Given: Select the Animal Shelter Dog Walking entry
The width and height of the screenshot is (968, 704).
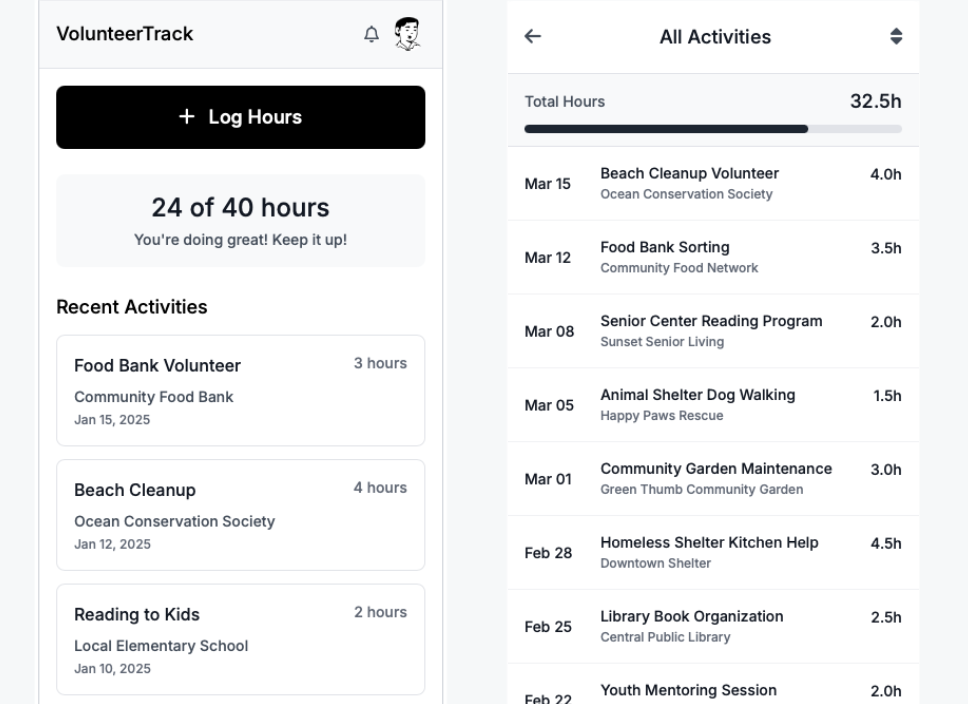Looking at the screenshot, I should 713,405.
